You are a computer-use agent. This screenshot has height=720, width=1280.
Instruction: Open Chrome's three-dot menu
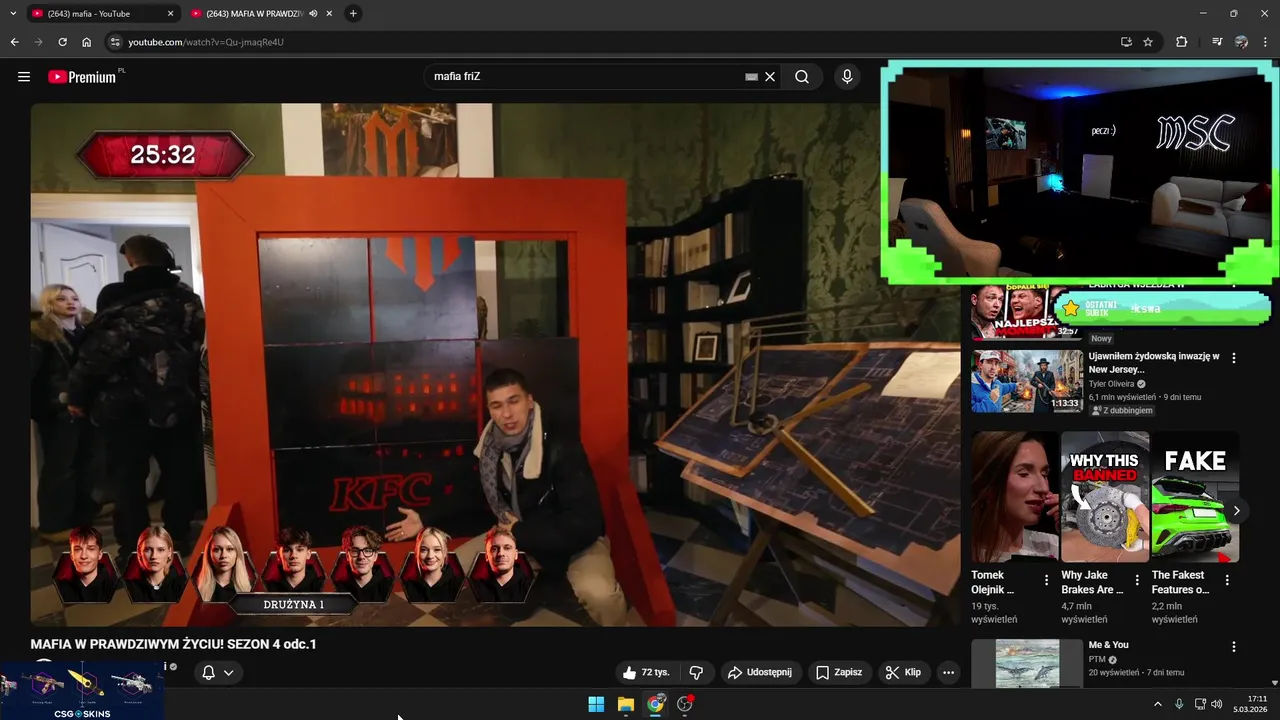(1266, 42)
